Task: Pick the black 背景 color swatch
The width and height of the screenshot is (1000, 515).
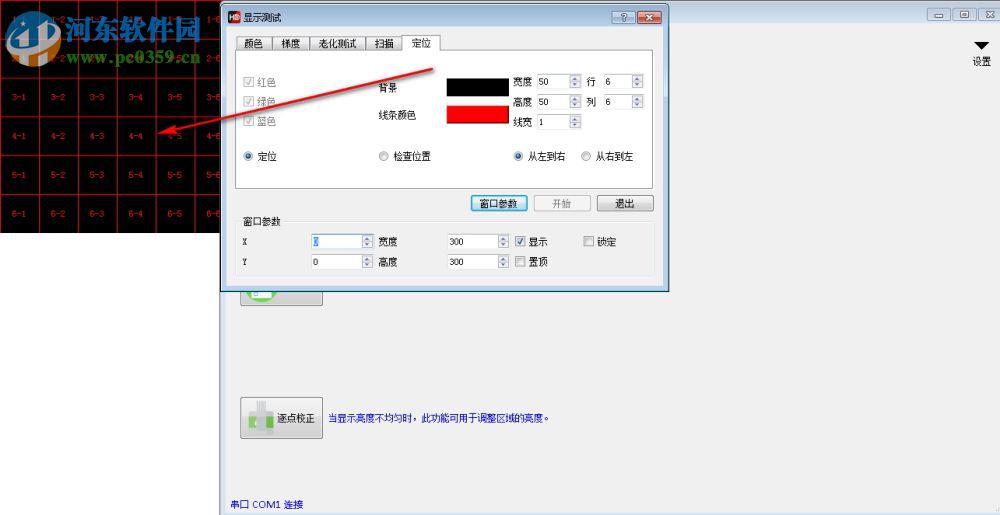Action: (478, 87)
